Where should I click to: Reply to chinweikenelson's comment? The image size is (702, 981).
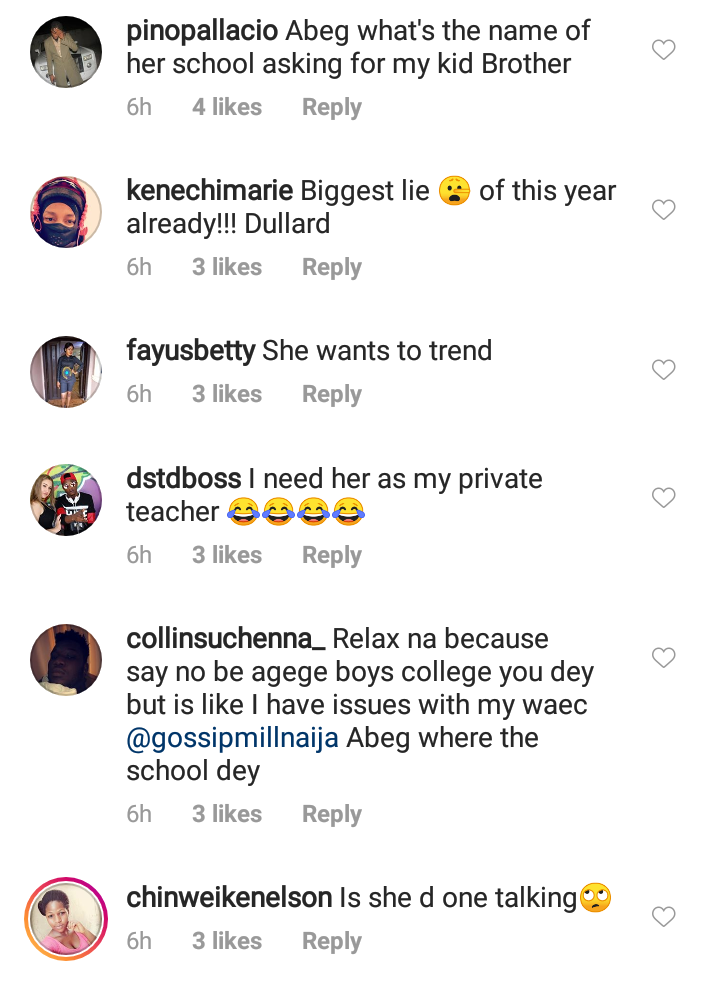pos(331,941)
